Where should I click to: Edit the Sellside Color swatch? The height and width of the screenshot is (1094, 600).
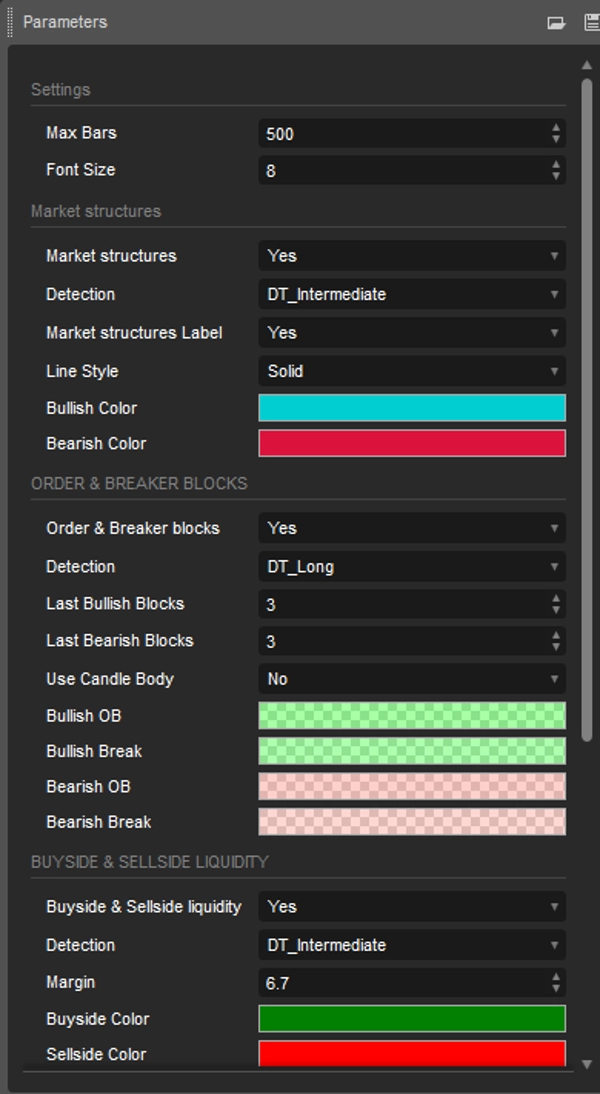411,1054
